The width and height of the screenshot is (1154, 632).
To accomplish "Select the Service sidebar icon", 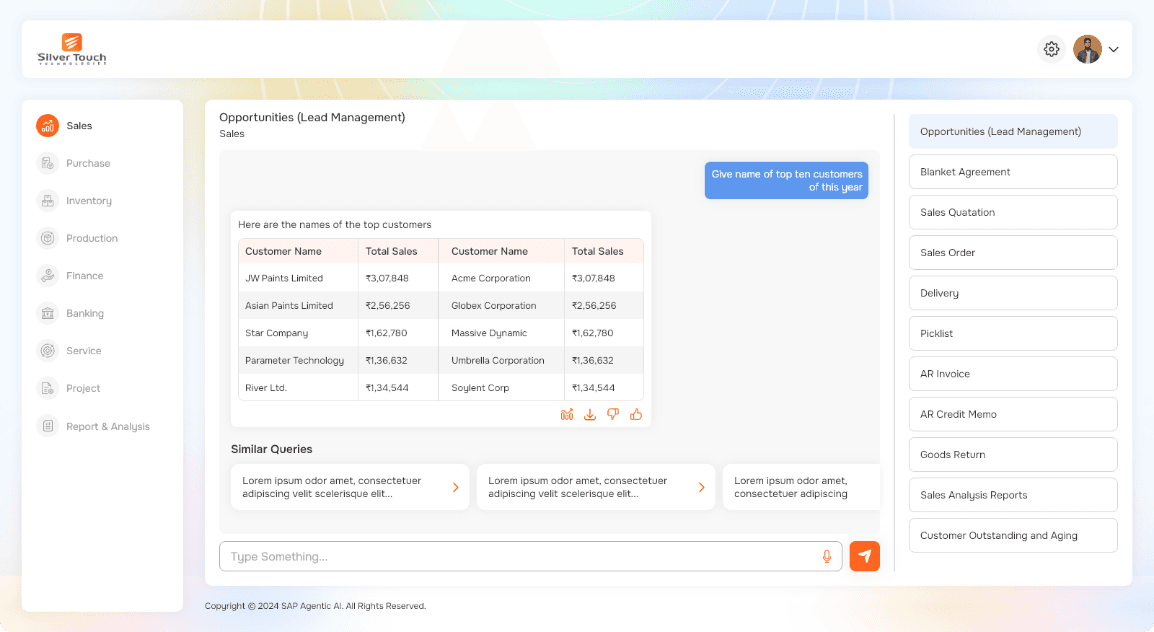I will pos(47,351).
